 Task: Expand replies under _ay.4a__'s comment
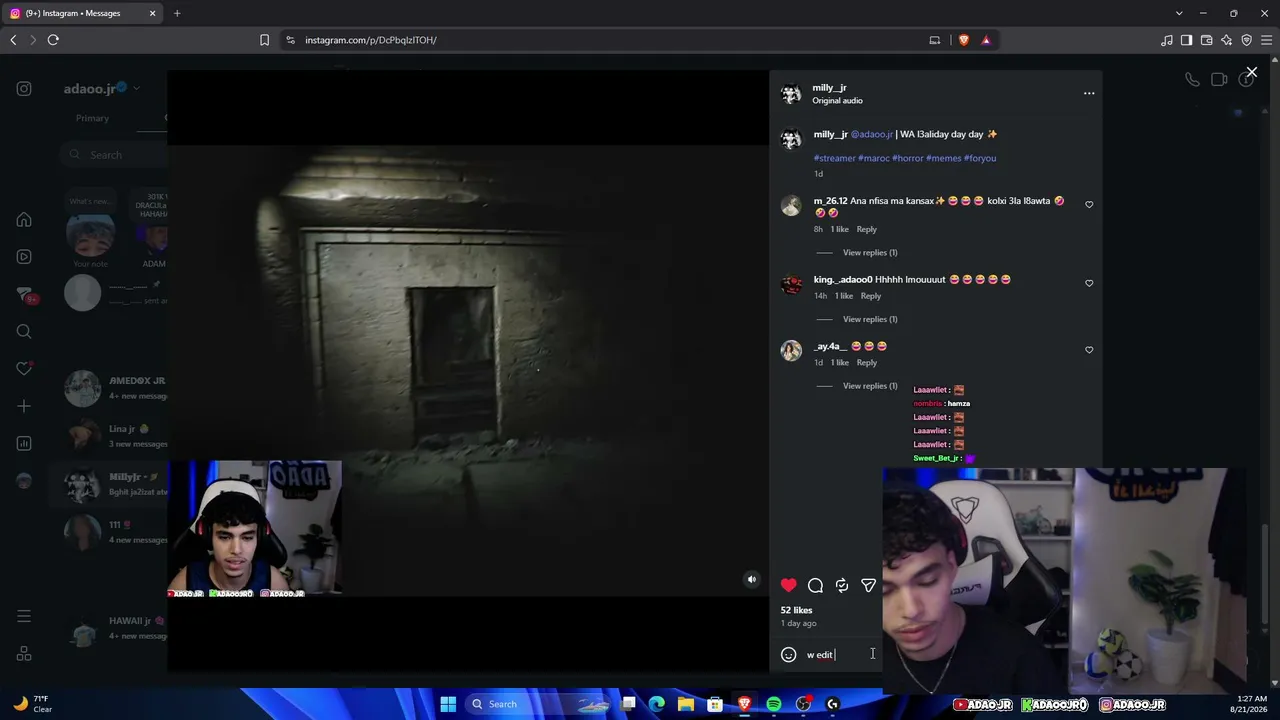[870, 386]
